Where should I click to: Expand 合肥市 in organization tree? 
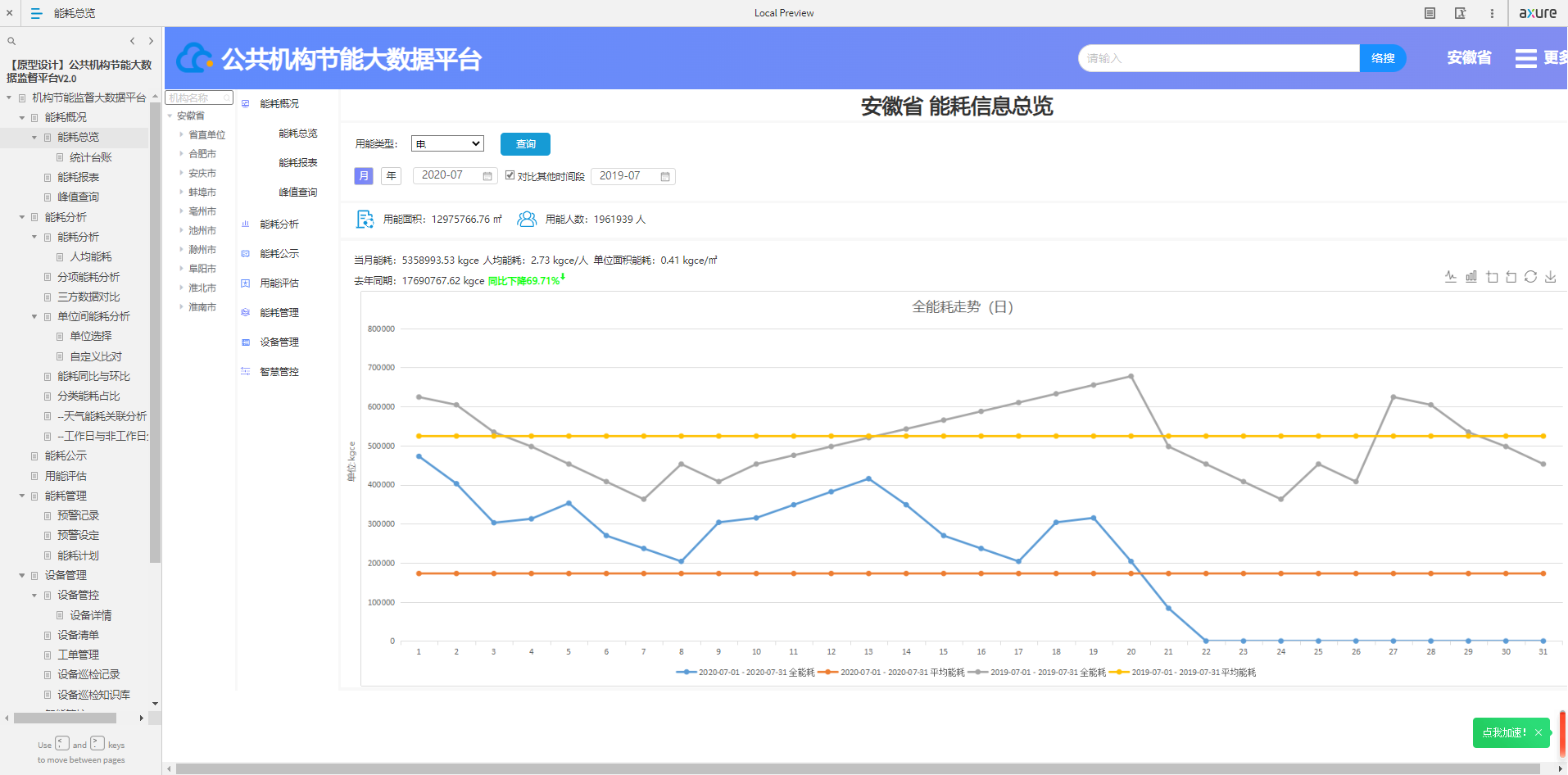(x=181, y=153)
